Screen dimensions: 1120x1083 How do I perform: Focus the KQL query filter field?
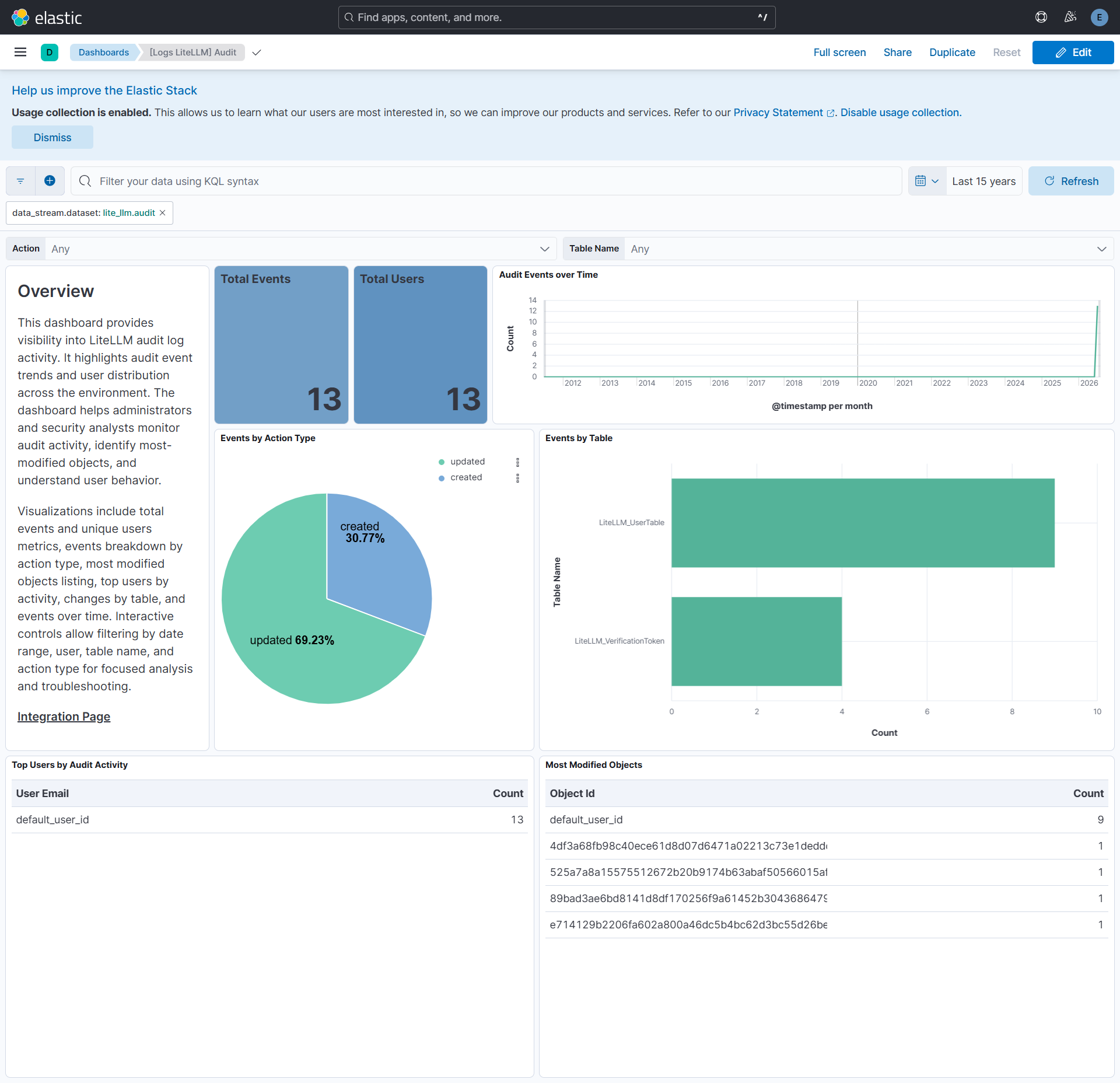(x=487, y=181)
